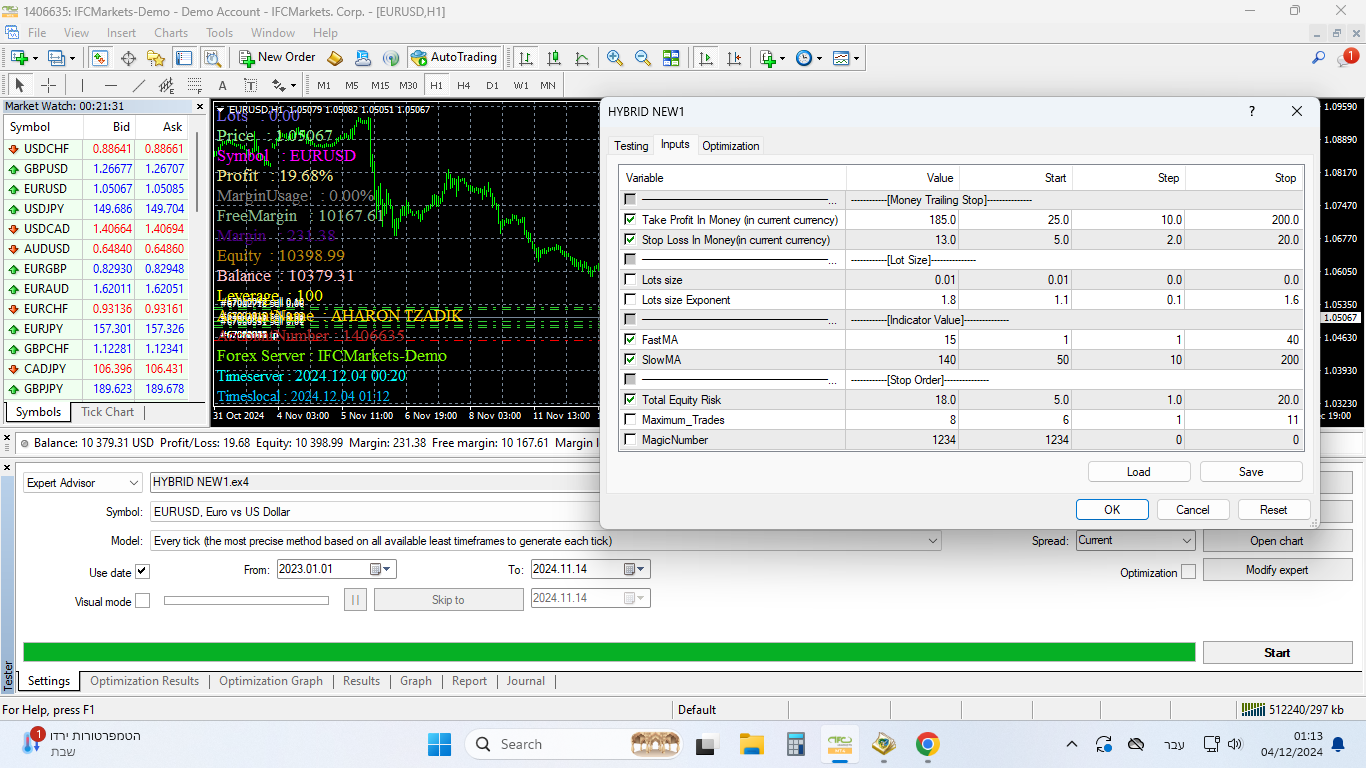This screenshot has height=768, width=1366.
Task: Select the crosshair cursor tool
Action: [x=48, y=85]
